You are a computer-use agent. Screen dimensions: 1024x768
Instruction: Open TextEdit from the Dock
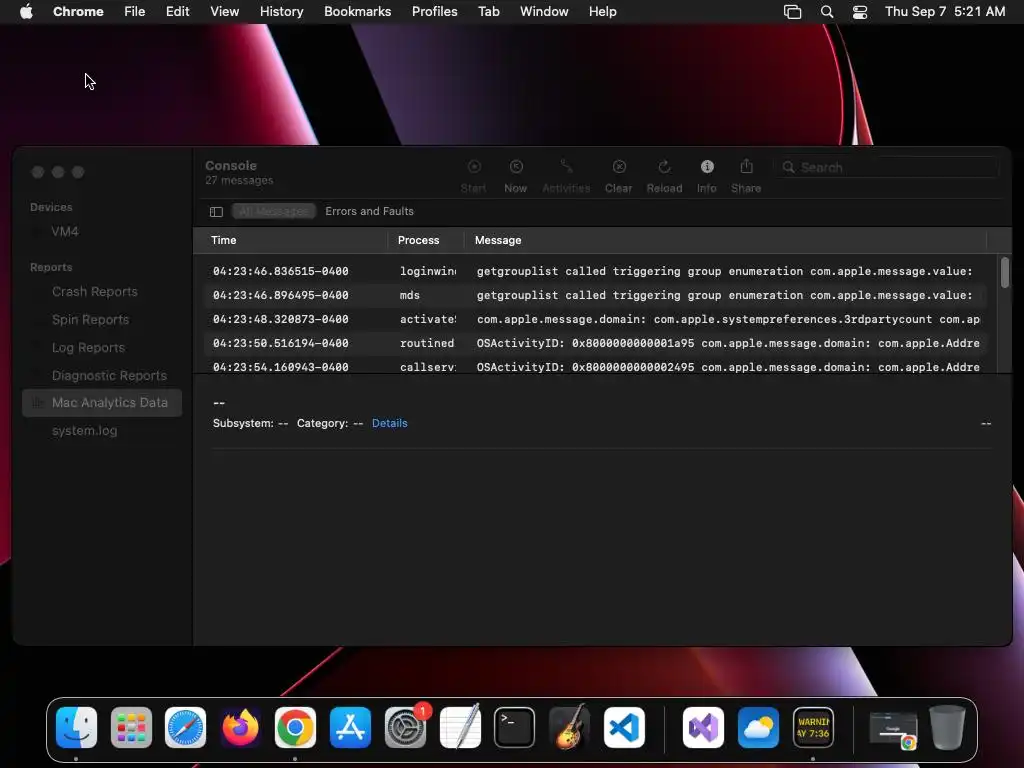[x=460, y=727]
